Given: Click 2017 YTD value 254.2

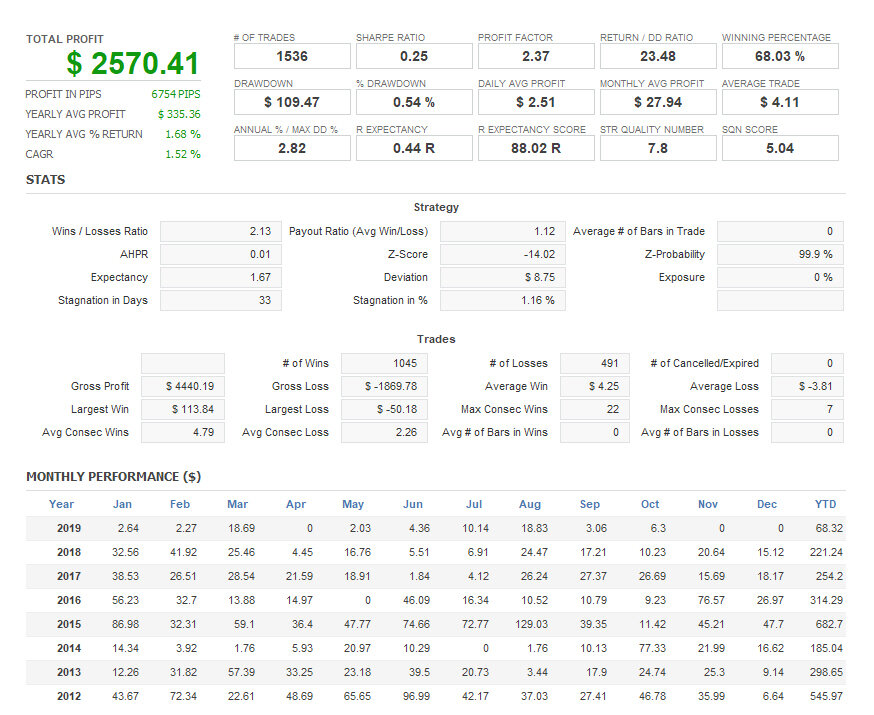Looking at the screenshot, I should pos(829,576).
